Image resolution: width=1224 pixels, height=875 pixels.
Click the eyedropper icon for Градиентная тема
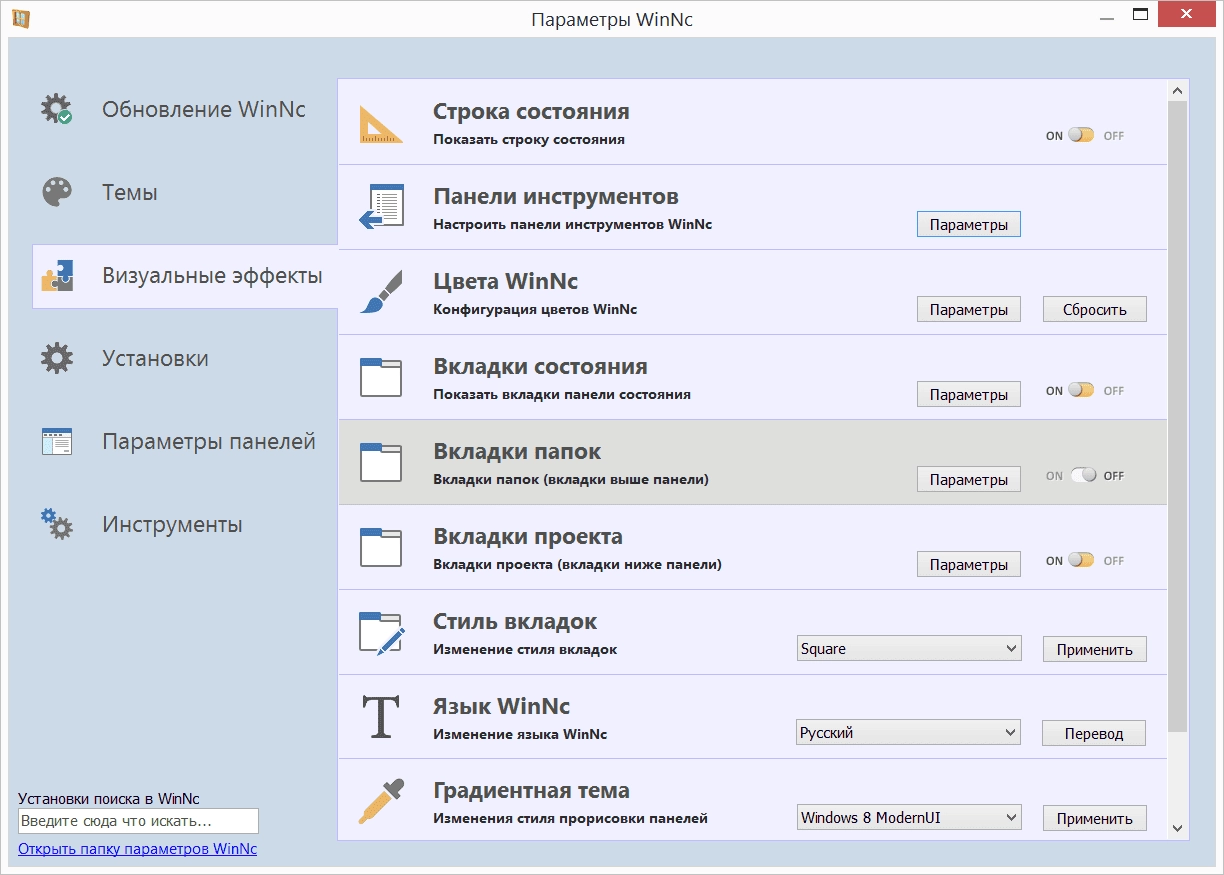(x=381, y=802)
